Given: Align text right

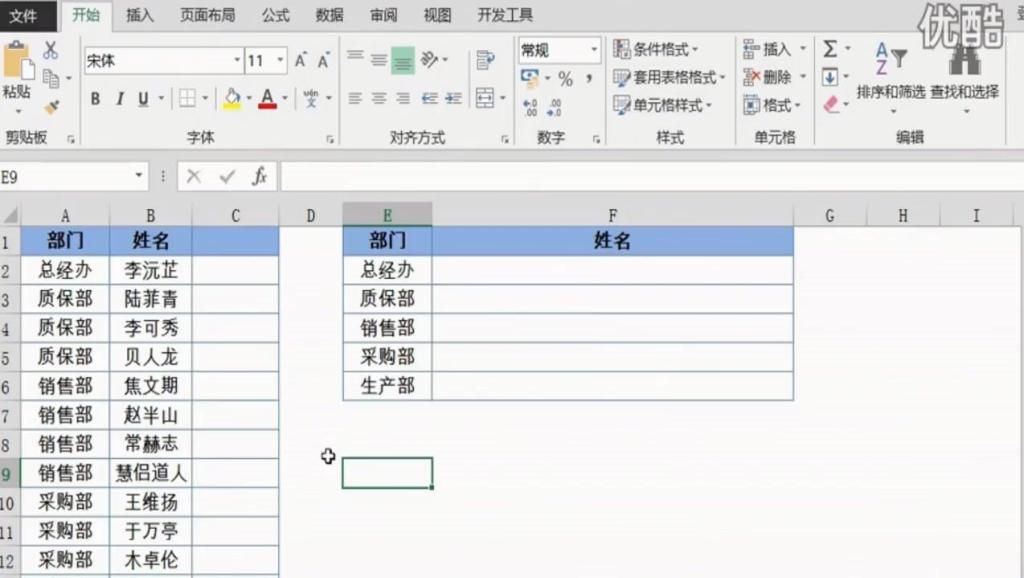Looking at the screenshot, I should pyautogui.click(x=403, y=99).
